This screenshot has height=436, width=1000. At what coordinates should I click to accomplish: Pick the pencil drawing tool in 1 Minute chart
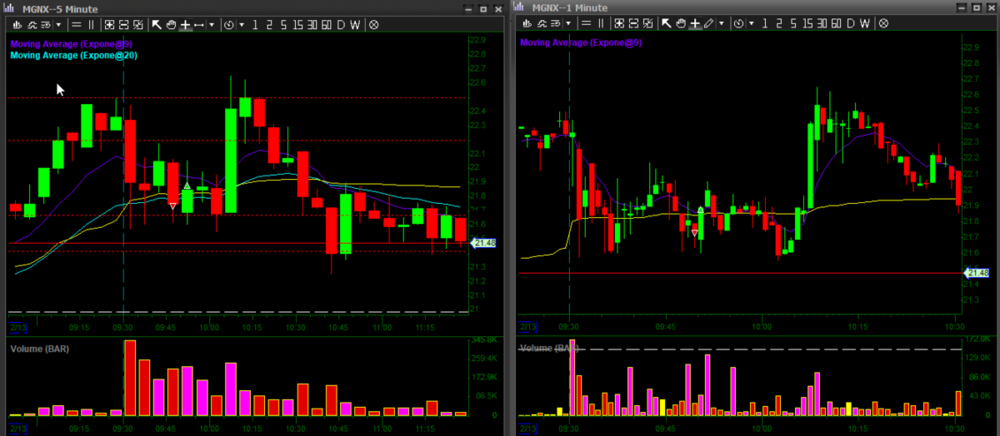(x=708, y=25)
